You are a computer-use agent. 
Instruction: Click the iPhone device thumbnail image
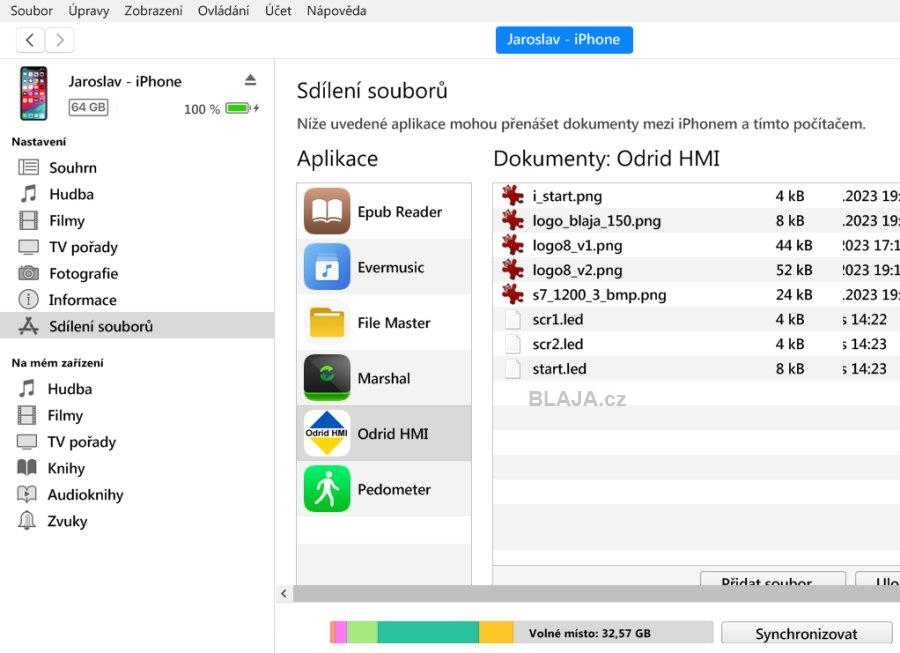pos(33,93)
